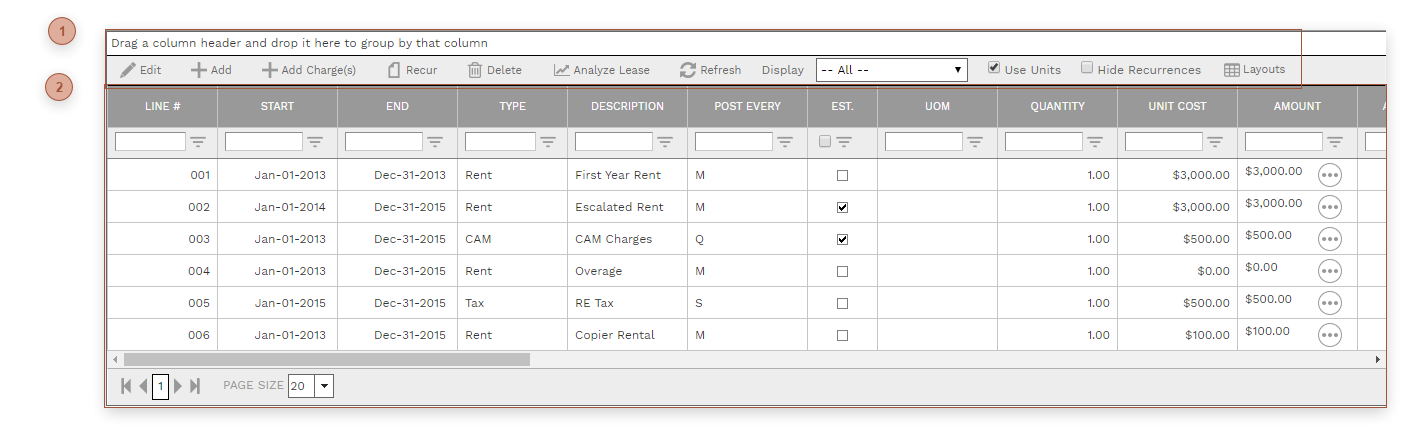
Task: Click the Add Charge(s) plus icon
Action: click(x=269, y=70)
